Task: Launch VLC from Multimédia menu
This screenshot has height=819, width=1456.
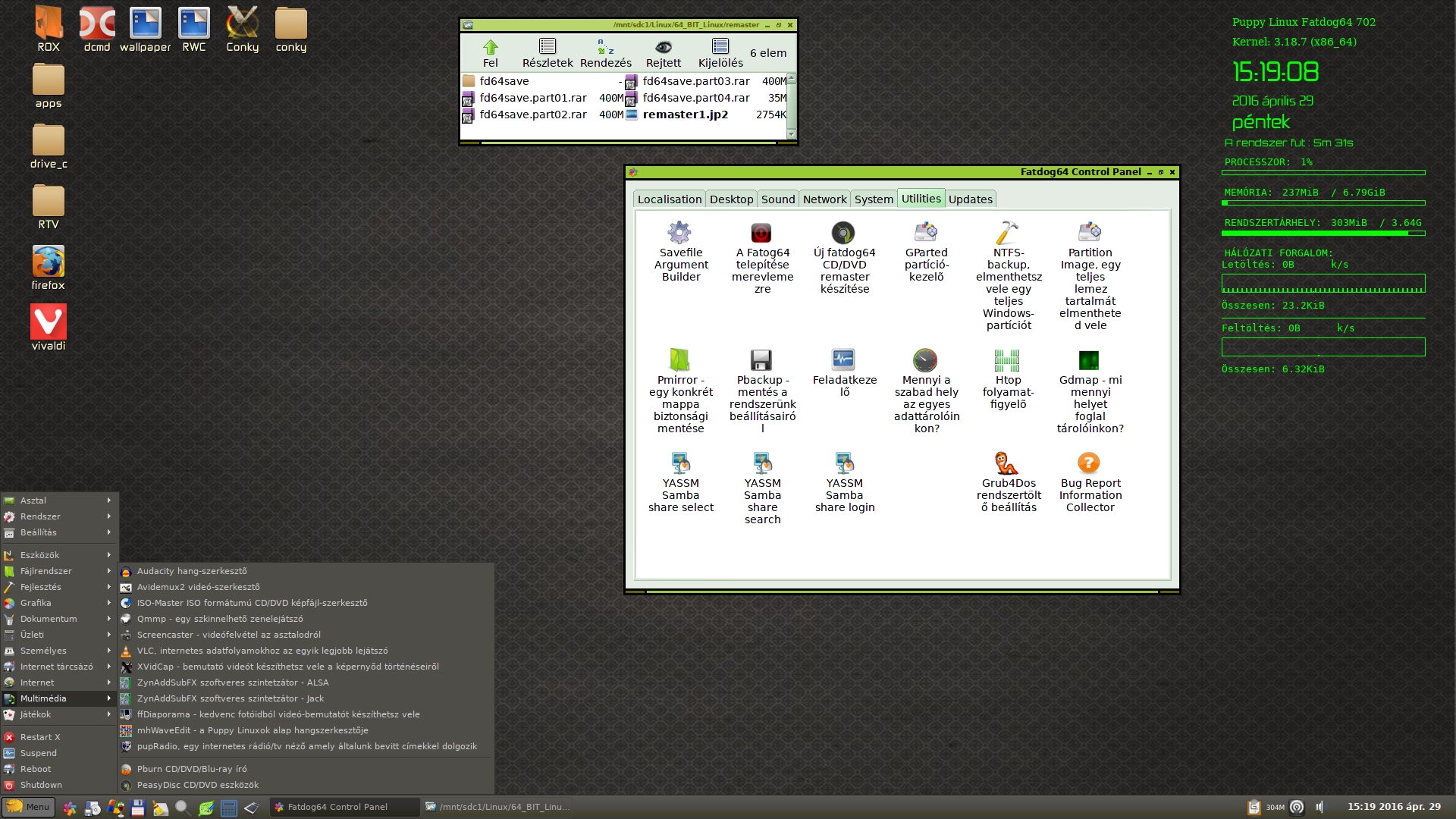Action: coord(306,651)
